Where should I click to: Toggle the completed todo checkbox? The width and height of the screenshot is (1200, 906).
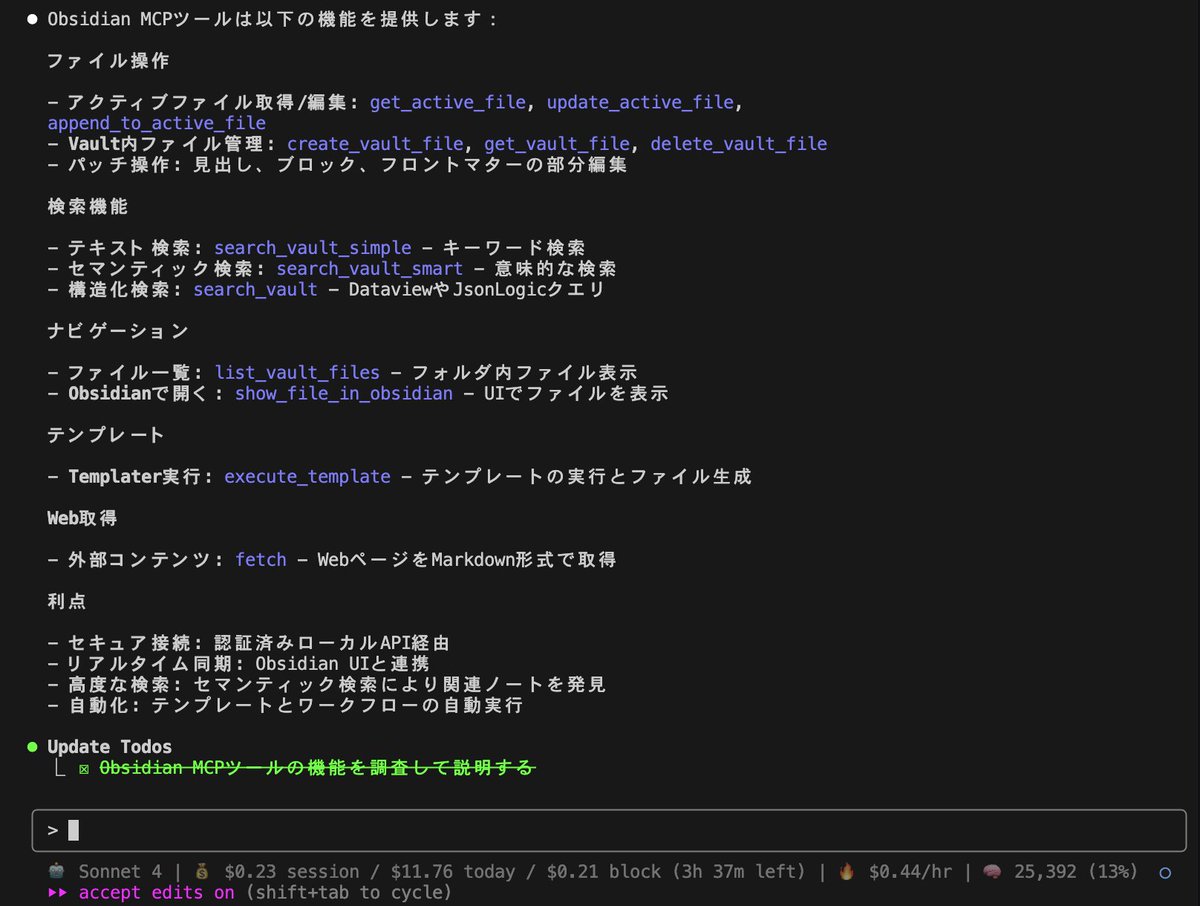(84, 768)
